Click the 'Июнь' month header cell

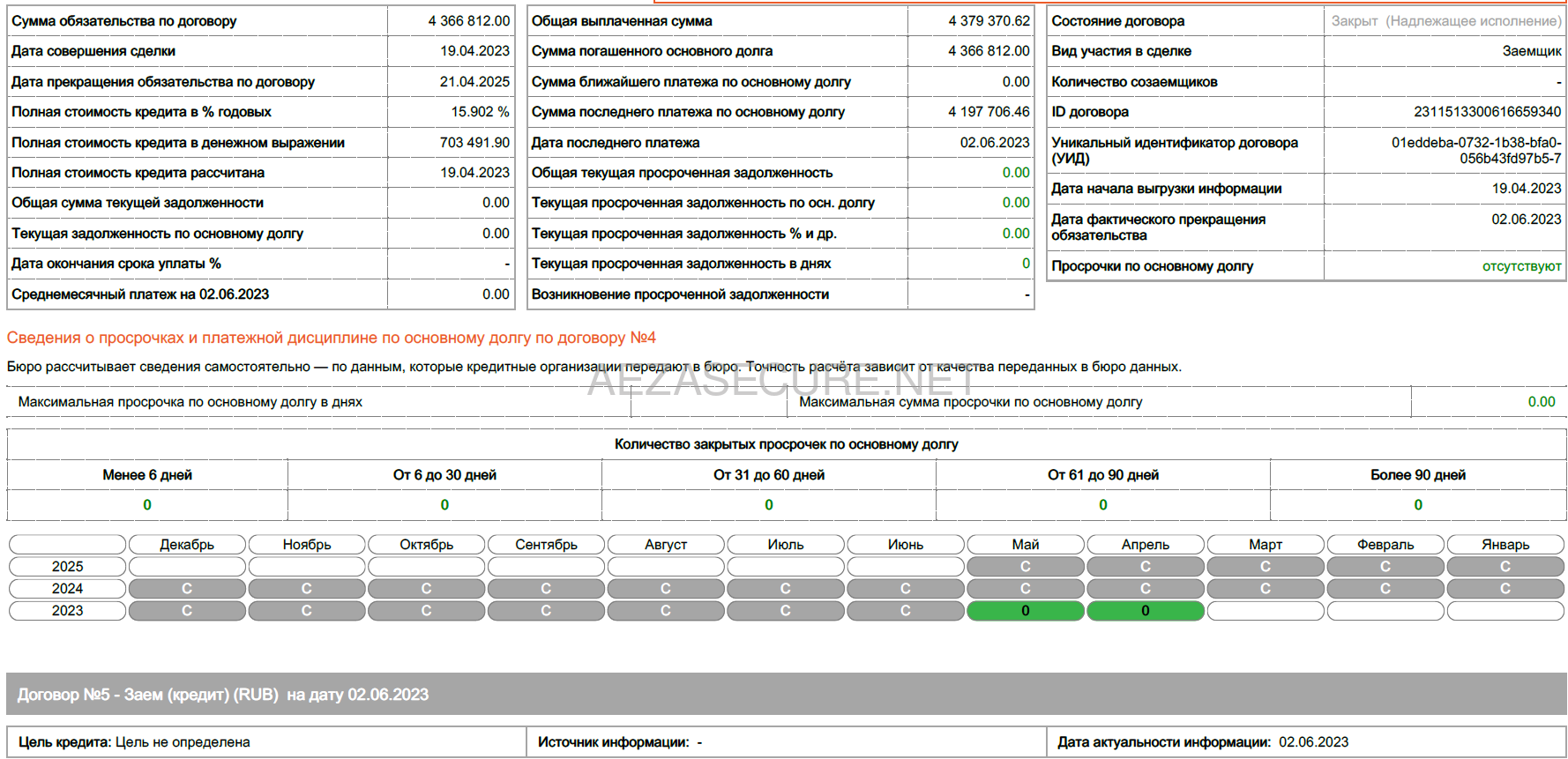(906, 545)
